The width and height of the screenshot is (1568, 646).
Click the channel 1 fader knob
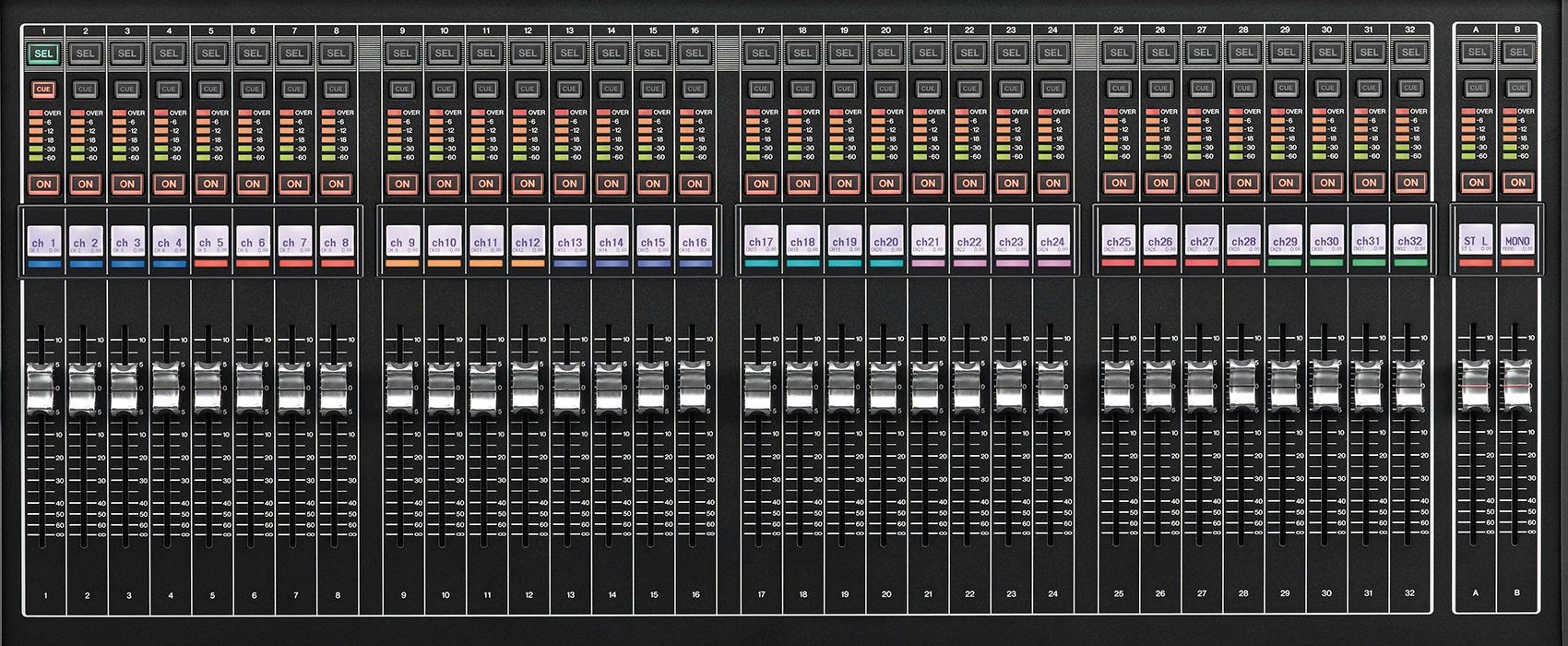42,389
